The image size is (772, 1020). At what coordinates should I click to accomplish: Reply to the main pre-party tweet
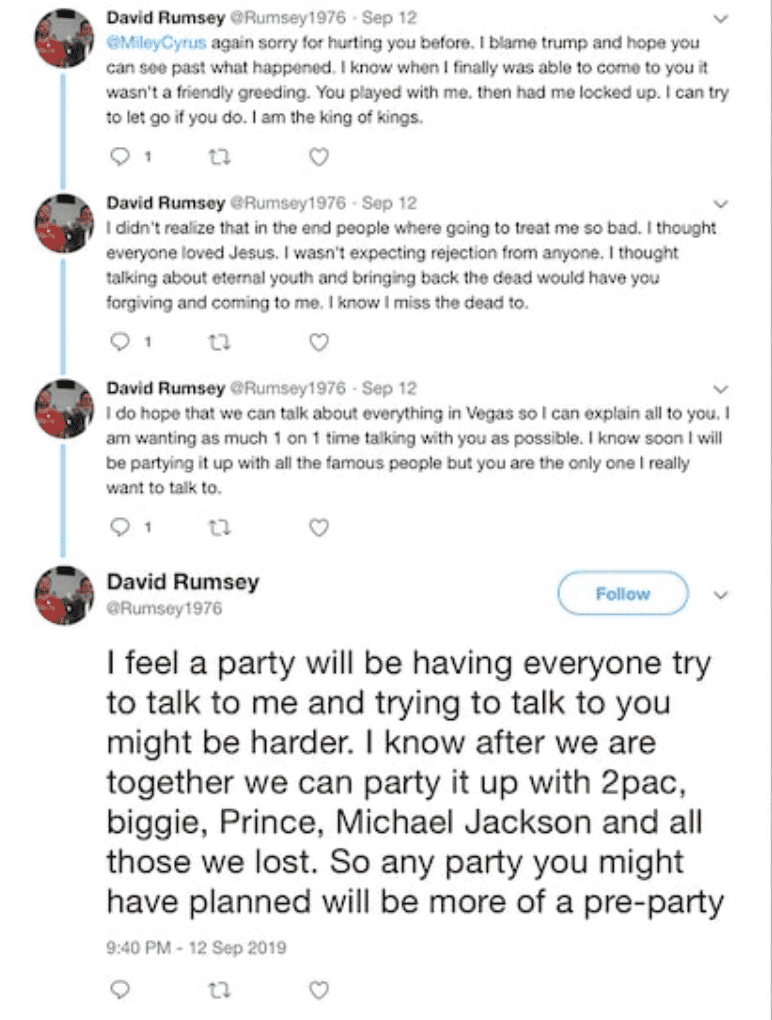[x=120, y=990]
